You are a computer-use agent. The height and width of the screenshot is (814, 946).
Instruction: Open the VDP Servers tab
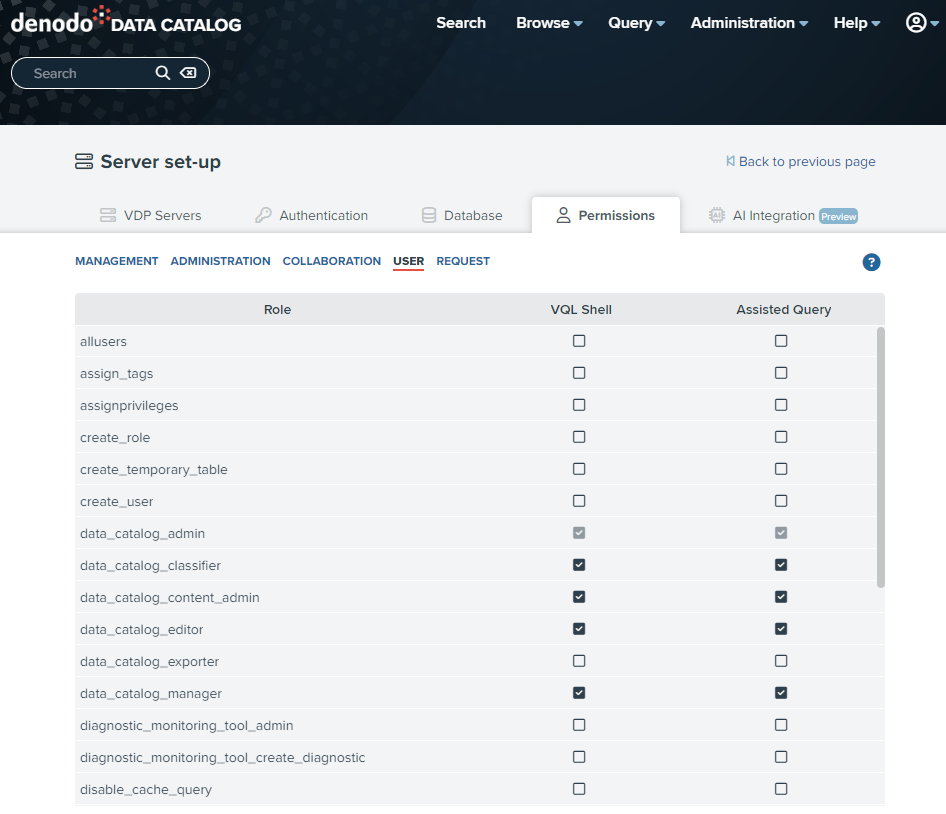150,215
